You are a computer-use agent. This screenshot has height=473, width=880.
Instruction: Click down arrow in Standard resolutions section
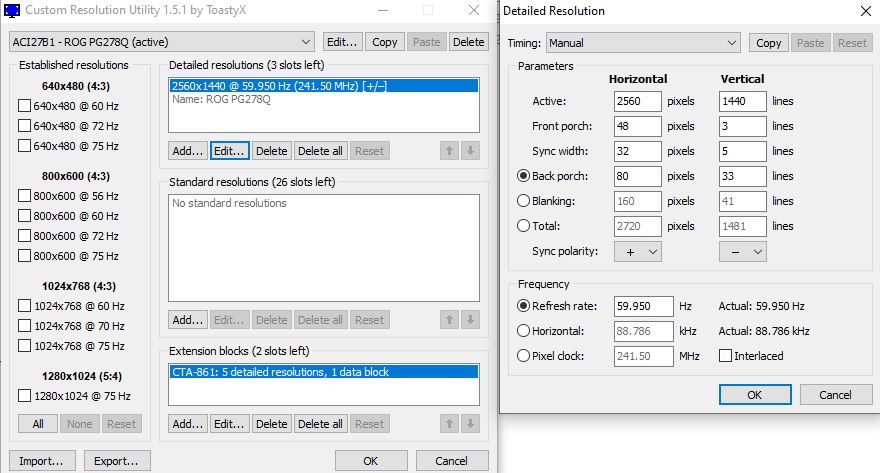coord(470,320)
